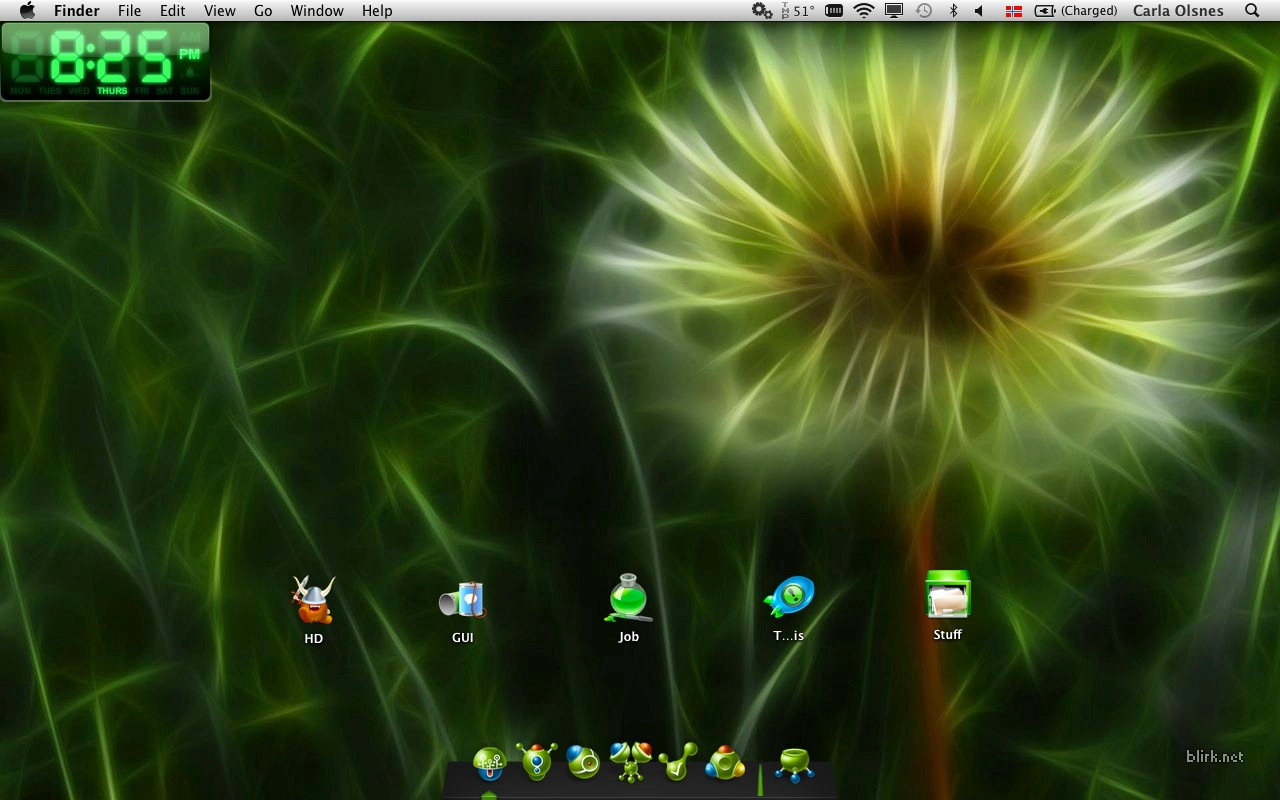Open the Apple menu
Screen dimensions: 1280x800
pos(27,11)
